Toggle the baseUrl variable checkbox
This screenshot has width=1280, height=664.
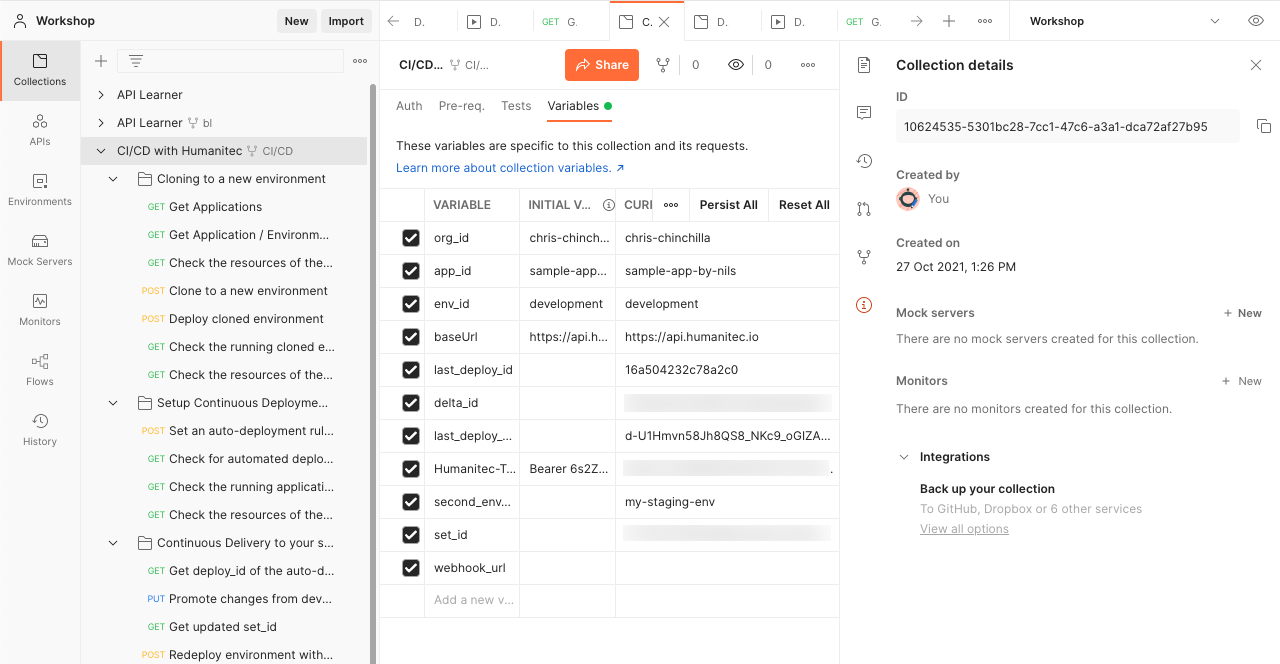410,336
